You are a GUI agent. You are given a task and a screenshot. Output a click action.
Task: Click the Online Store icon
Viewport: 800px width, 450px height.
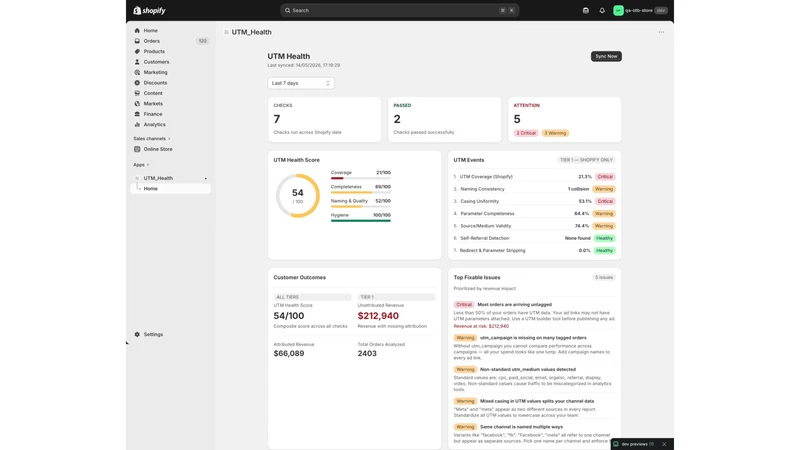[137, 149]
